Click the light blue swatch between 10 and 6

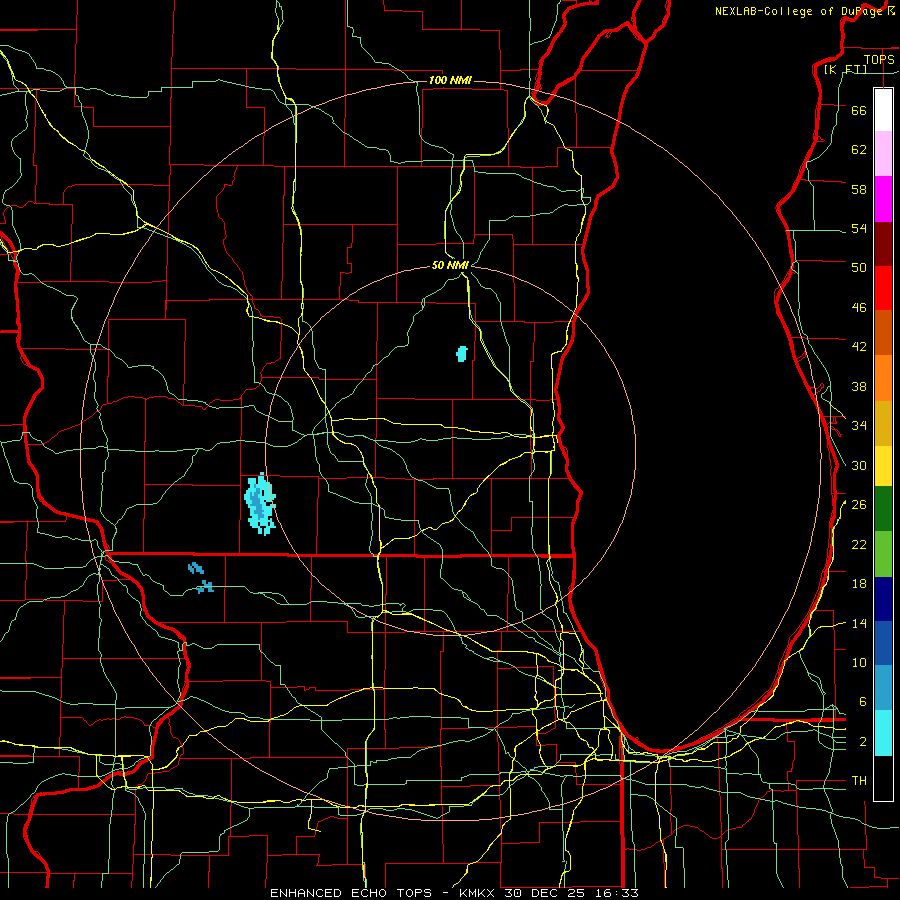(x=883, y=688)
